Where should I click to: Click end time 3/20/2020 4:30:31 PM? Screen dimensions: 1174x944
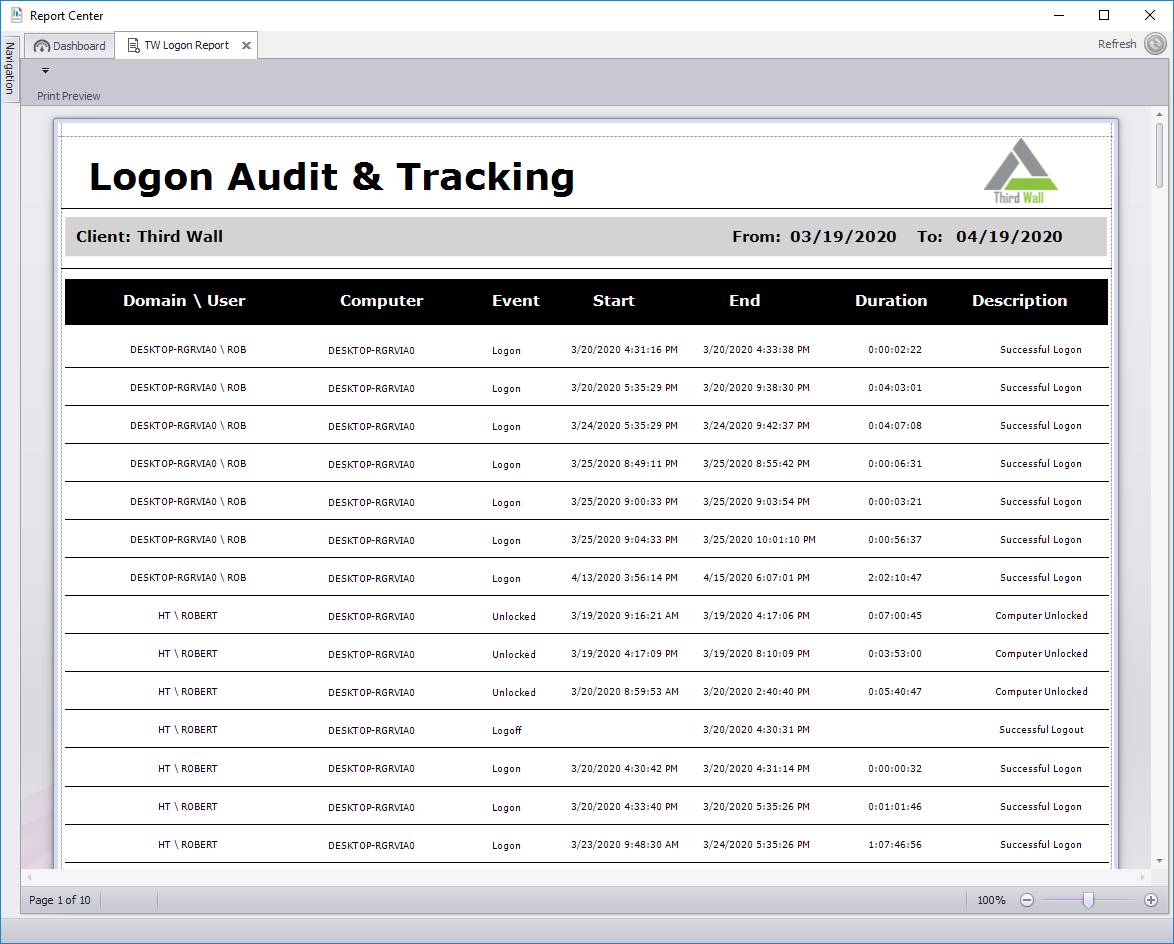tap(756, 730)
